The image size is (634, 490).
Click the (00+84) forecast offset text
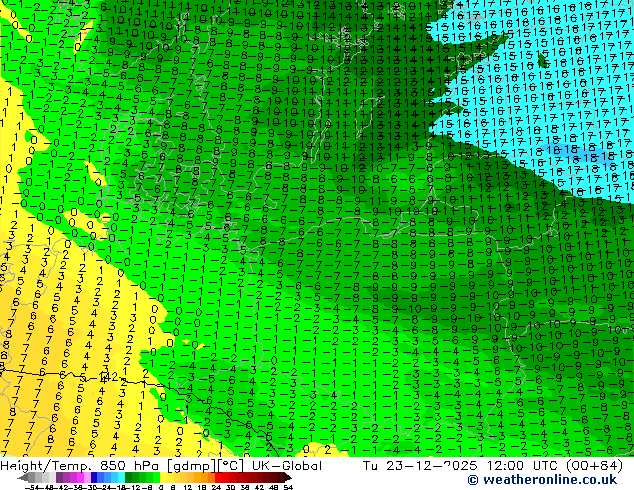coord(593,466)
